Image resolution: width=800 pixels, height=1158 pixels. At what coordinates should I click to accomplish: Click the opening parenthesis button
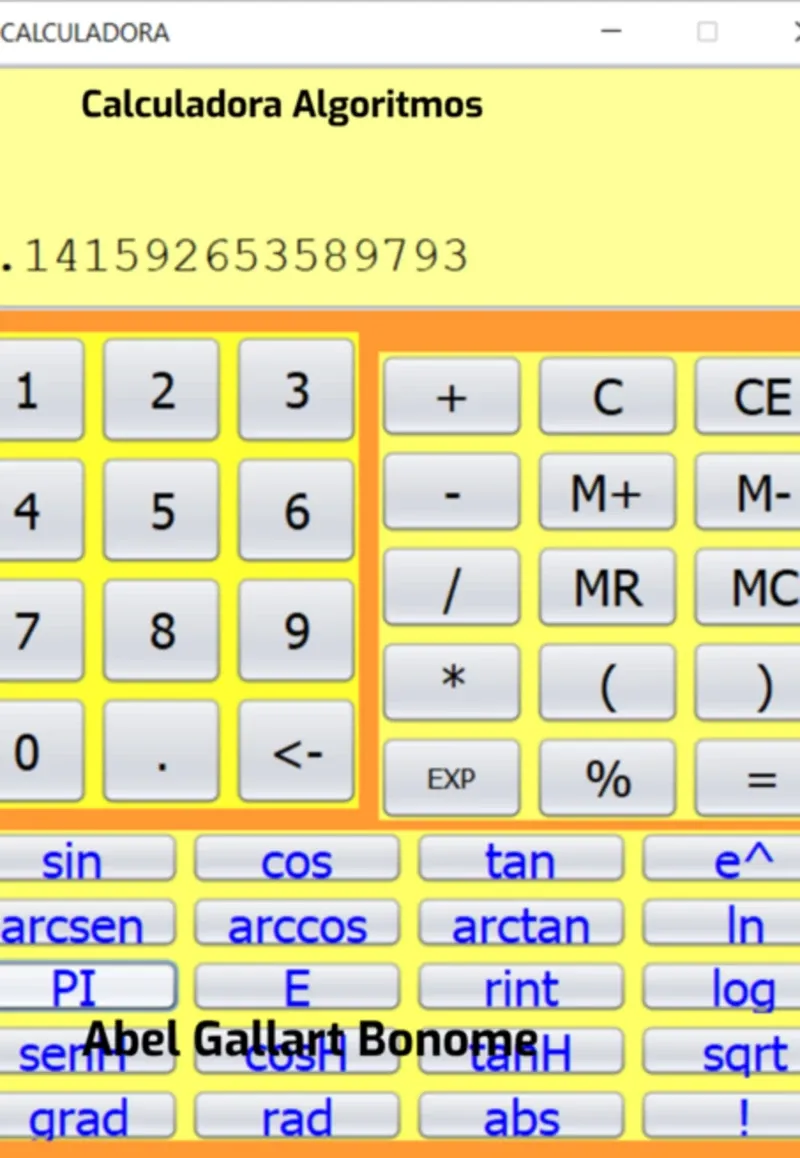click(607, 683)
